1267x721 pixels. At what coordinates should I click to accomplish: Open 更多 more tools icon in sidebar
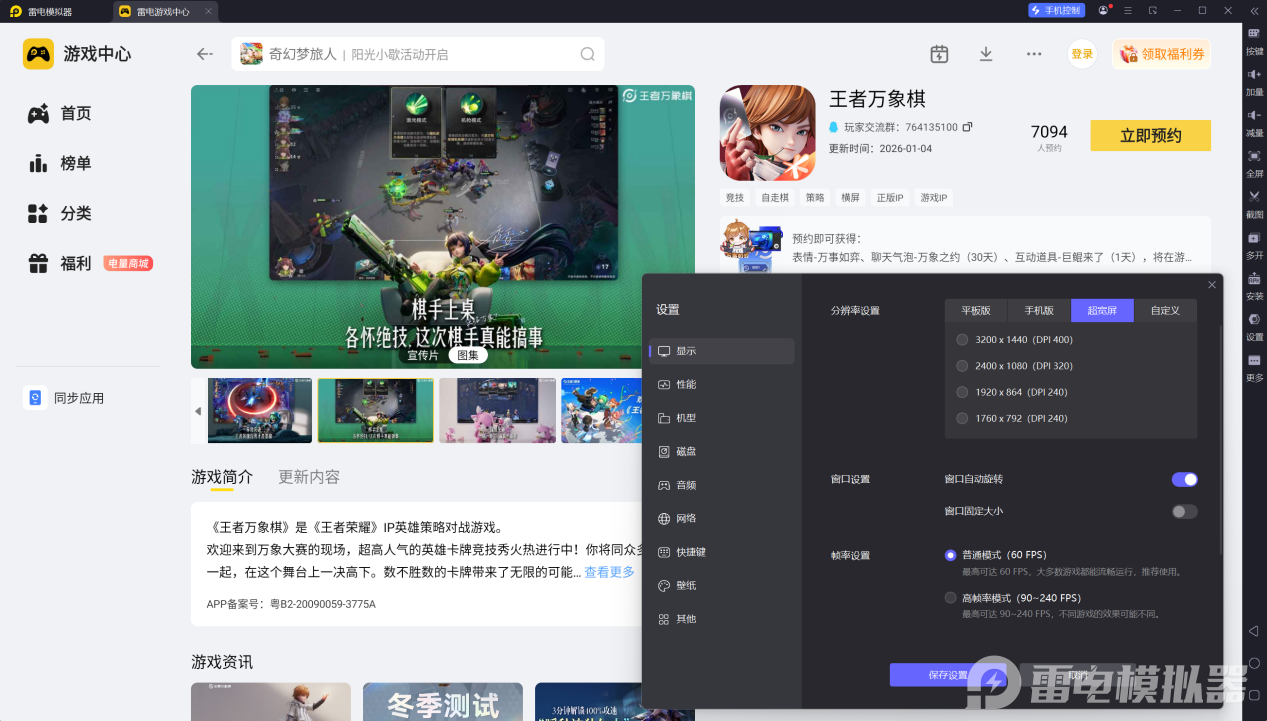click(x=1254, y=361)
